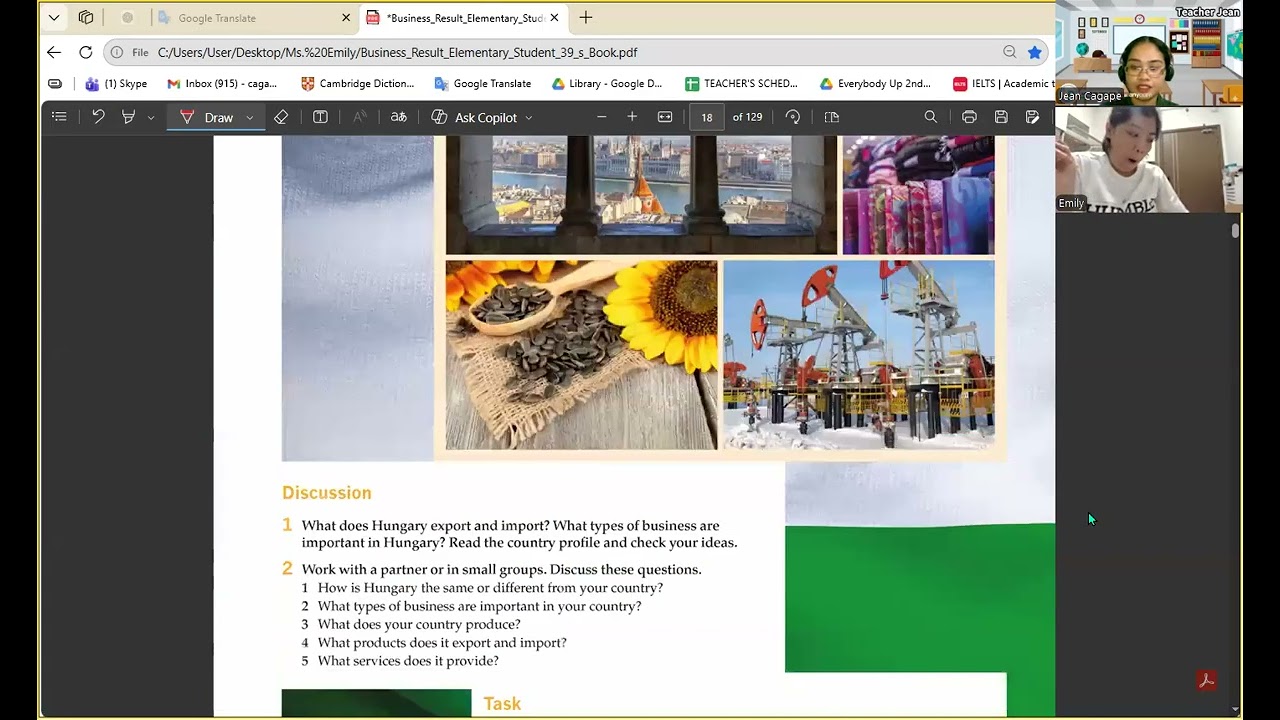Click the Read aloud icon

(x=360, y=117)
